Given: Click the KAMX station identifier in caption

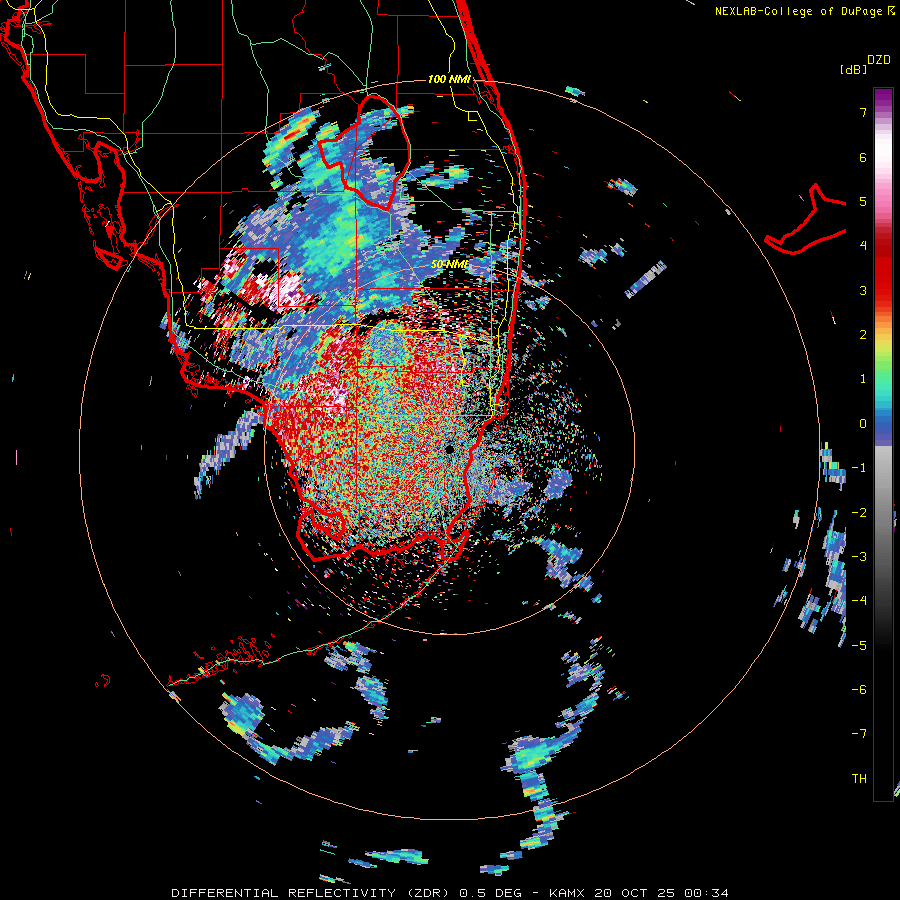Looking at the screenshot, I should coord(567,893).
